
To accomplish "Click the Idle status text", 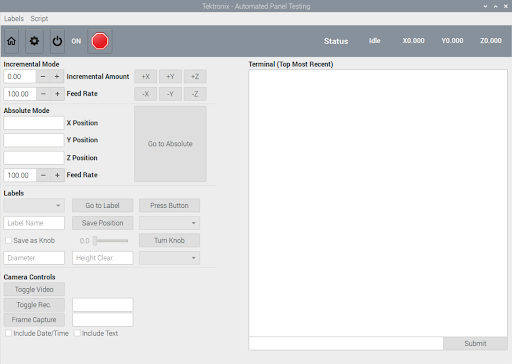I will 375,41.
